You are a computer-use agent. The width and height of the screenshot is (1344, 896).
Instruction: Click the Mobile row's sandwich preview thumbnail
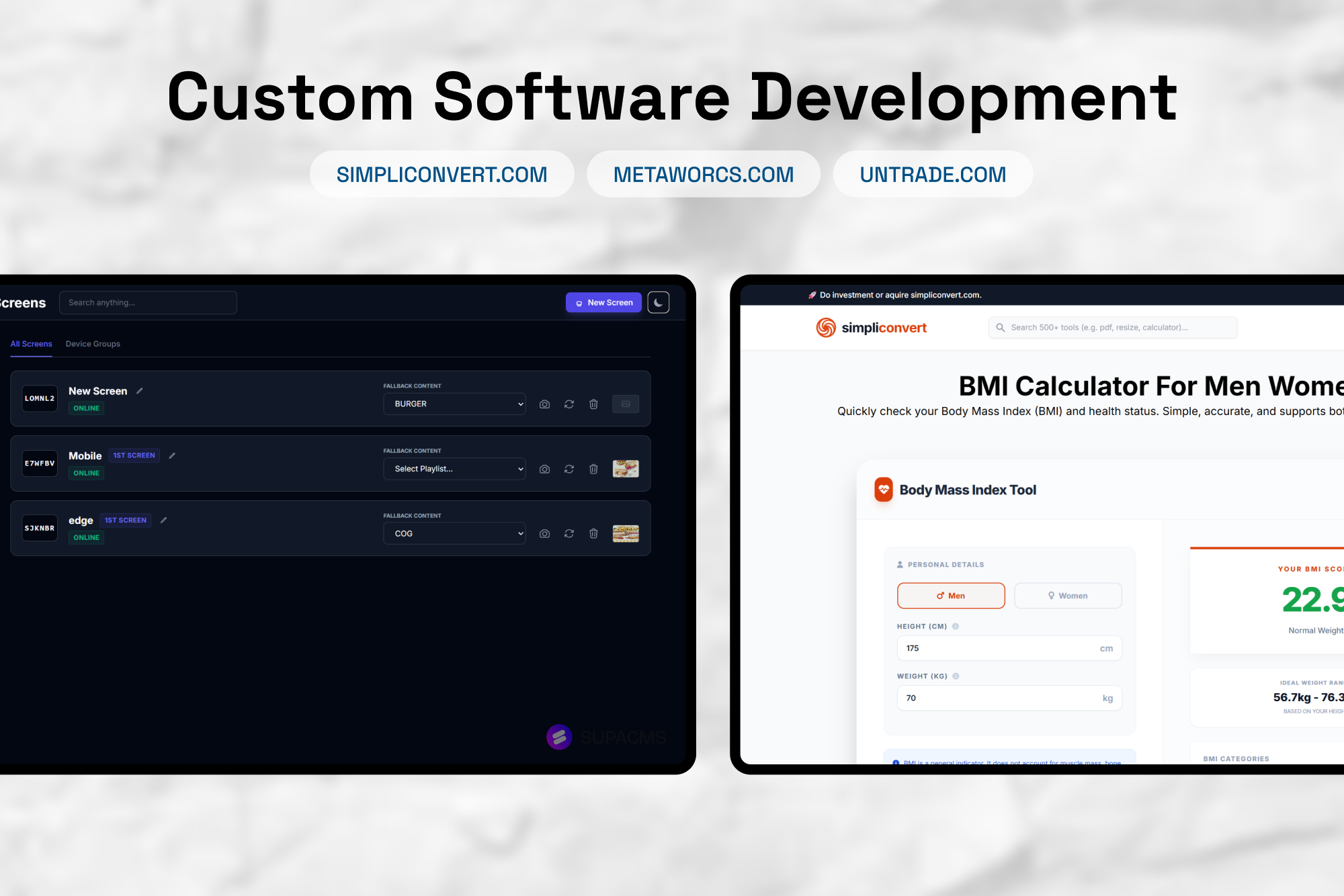click(x=626, y=469)
